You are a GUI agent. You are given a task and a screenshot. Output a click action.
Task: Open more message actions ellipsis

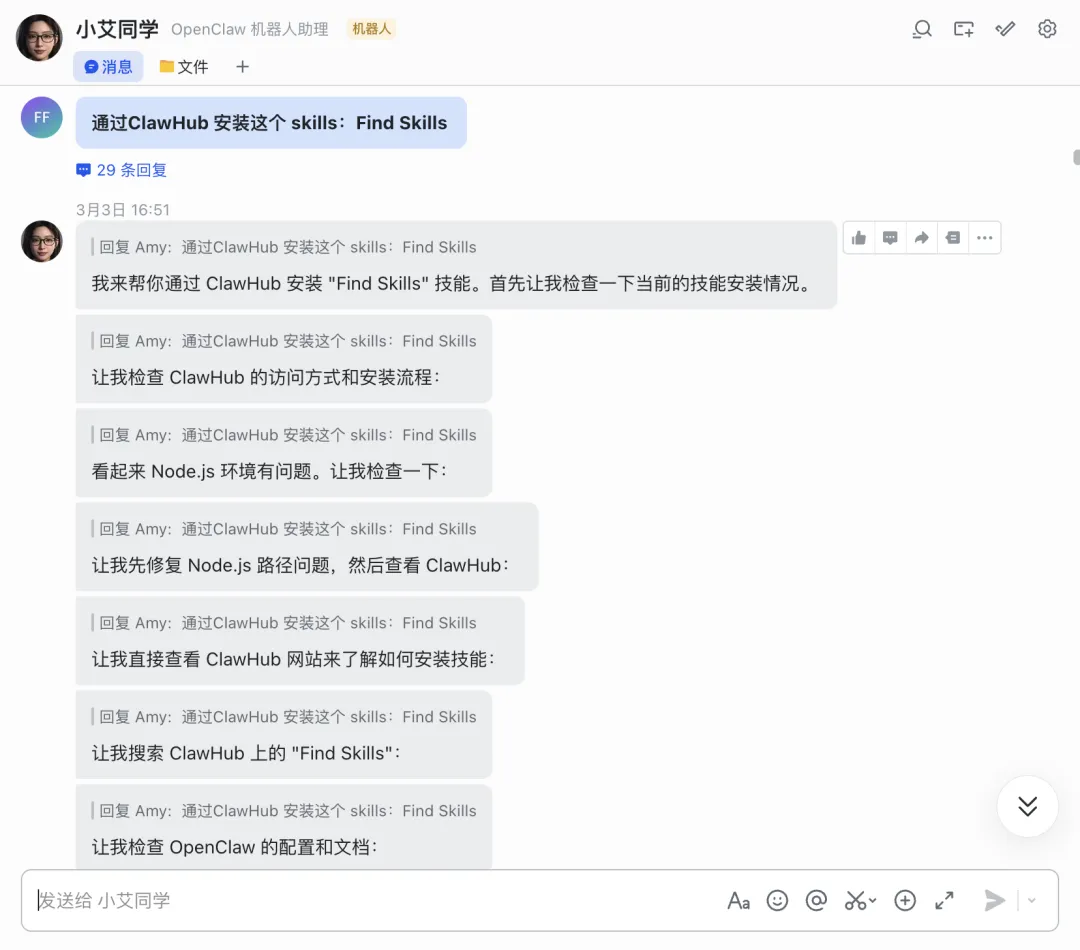(984, 238)
